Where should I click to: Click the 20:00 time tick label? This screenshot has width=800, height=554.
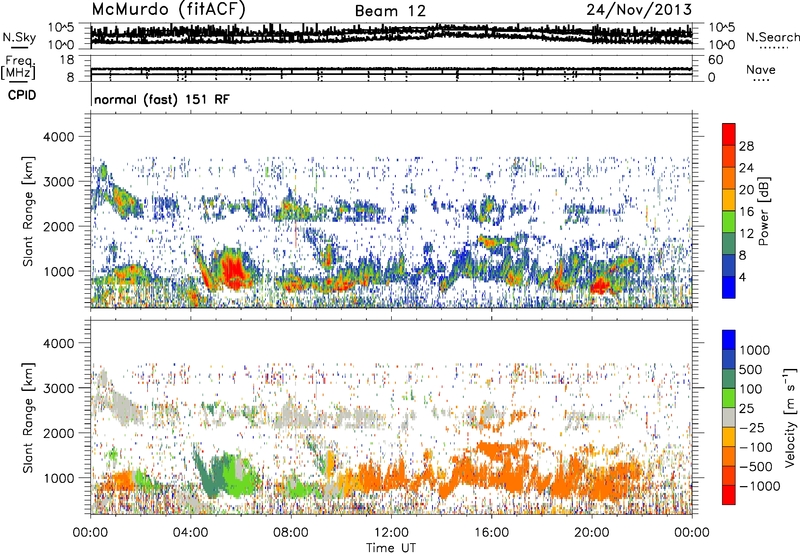click(592, 533)
